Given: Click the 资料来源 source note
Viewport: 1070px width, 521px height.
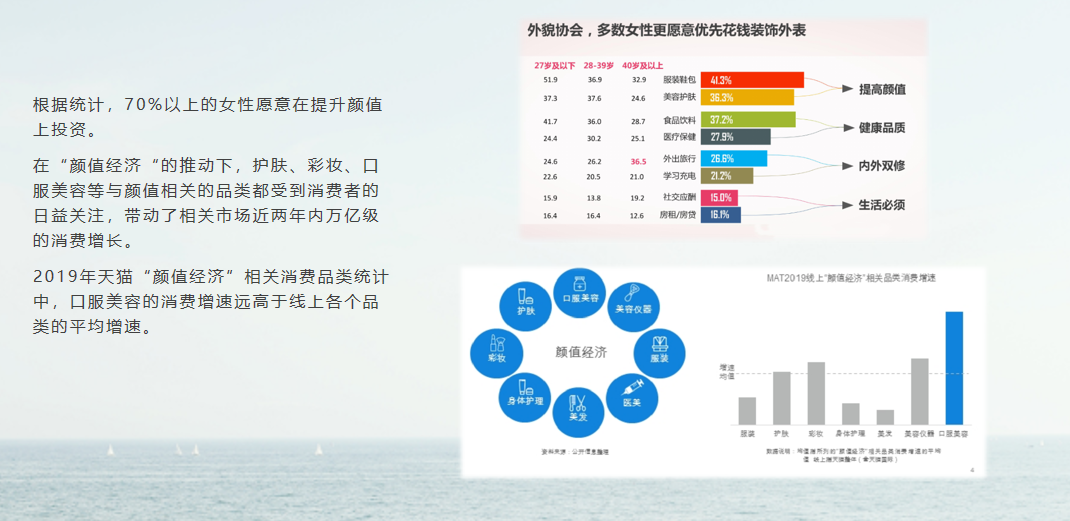Looking at the screenshot, I should pos(574,451).
